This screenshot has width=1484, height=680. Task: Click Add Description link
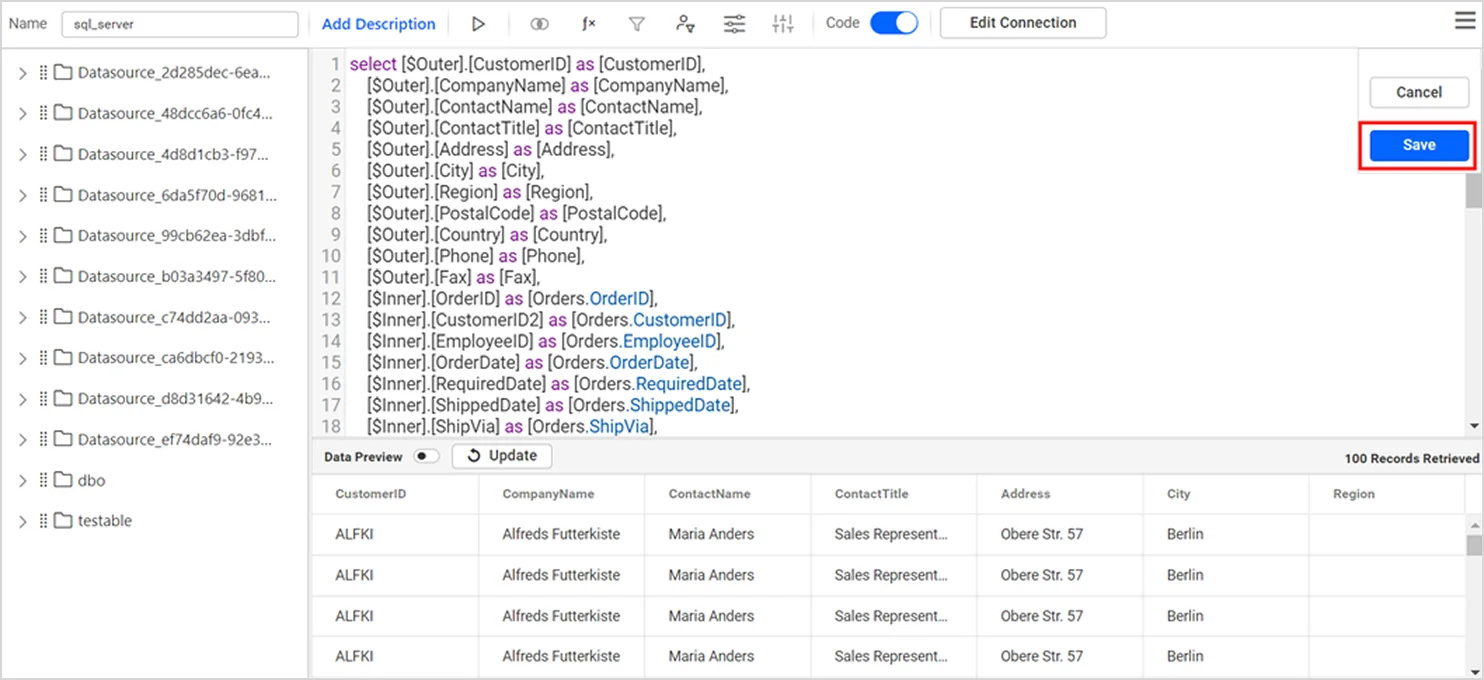pyautogui.click(x=378, y=24)
